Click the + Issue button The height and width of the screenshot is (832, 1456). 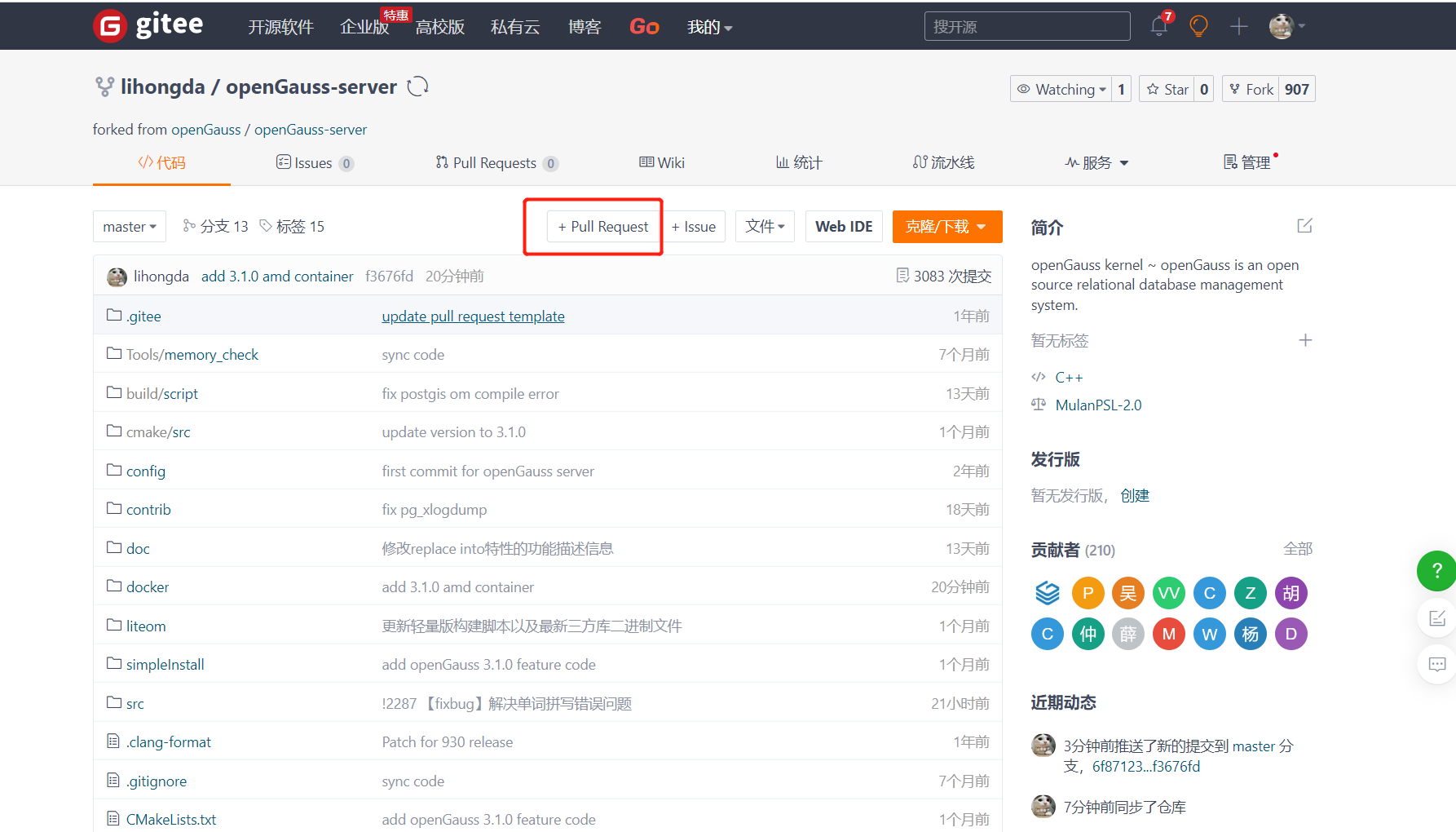point(694,227)
